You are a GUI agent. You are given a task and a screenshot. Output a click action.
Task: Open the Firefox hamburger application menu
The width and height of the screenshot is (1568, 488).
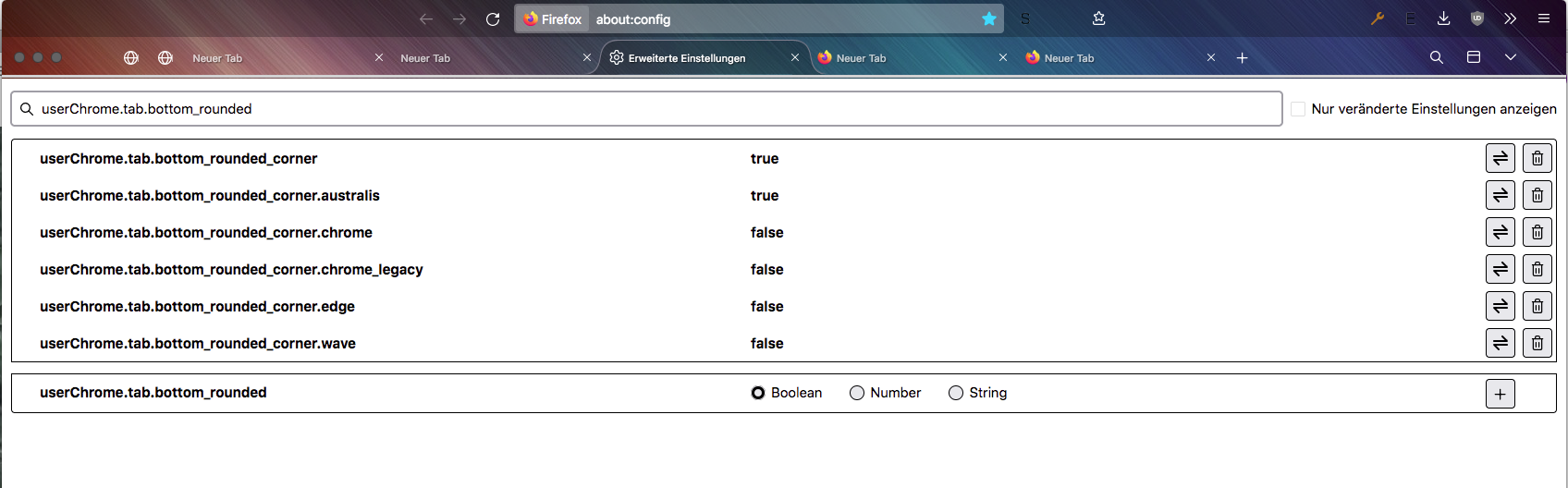tap(1544, 18)
